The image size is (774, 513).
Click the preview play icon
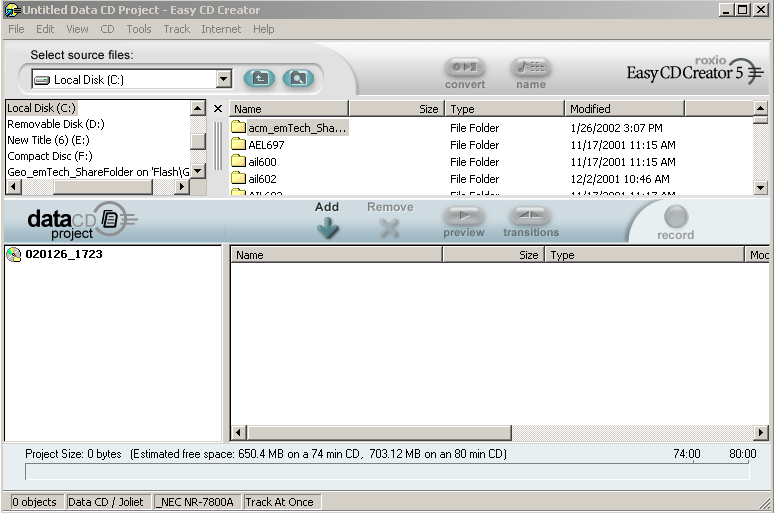[464, 215]
